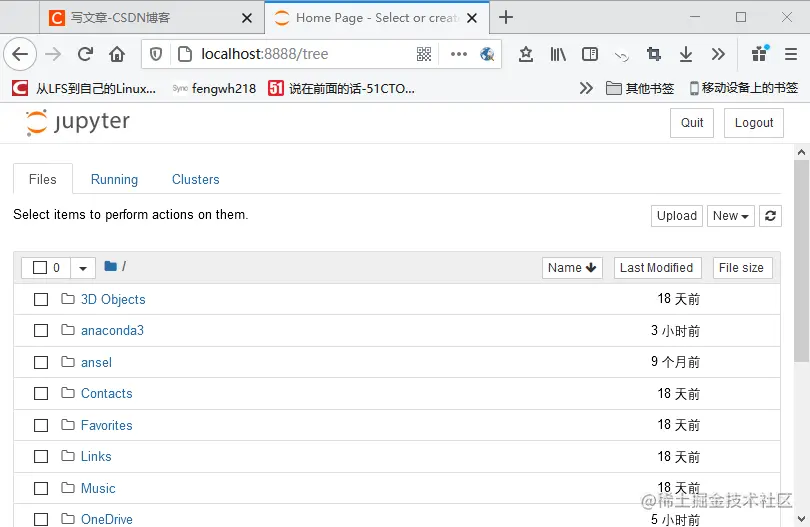The image size is (810, 527).
Task: Close the Home Page tab
Action: [472, 18]
